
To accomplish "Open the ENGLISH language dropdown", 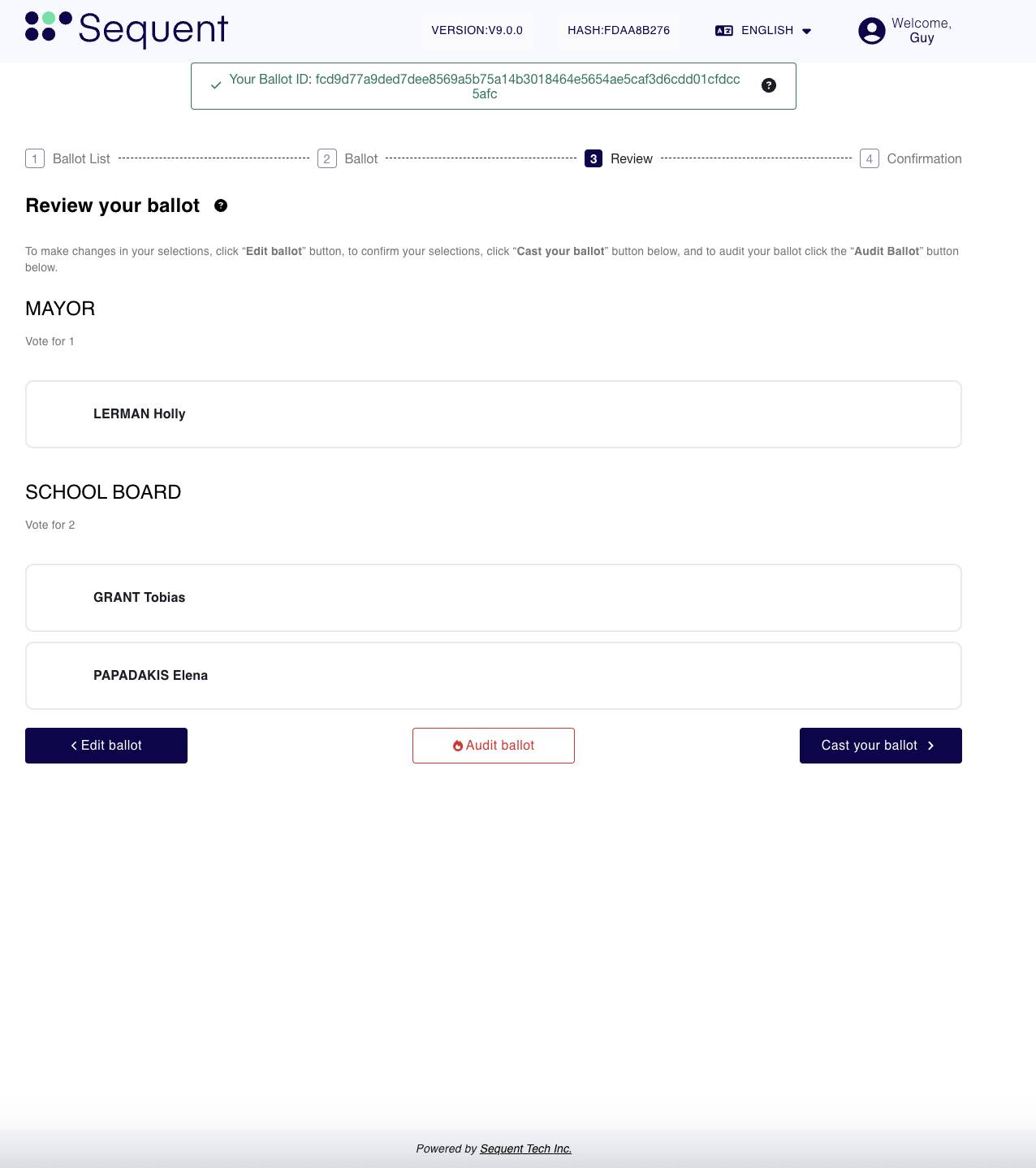I will pos(766,30).
